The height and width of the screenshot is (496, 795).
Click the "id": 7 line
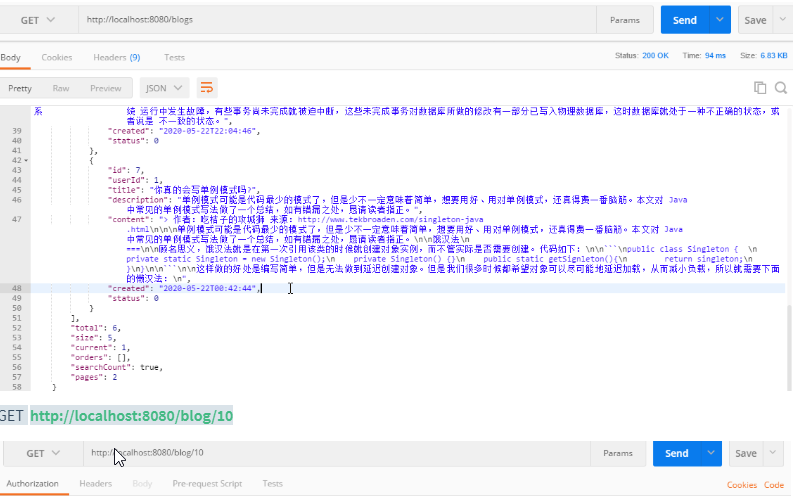point(126,170)
